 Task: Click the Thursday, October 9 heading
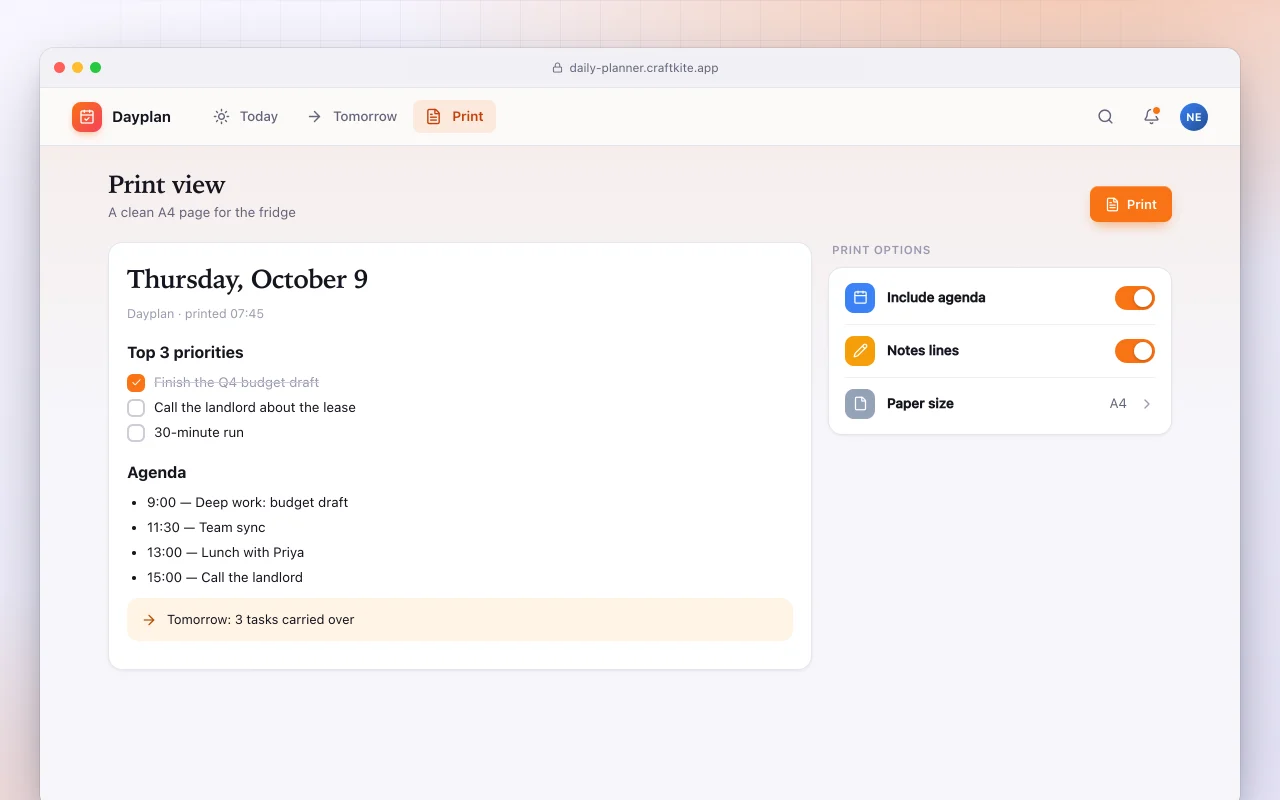tap(247, 279)
